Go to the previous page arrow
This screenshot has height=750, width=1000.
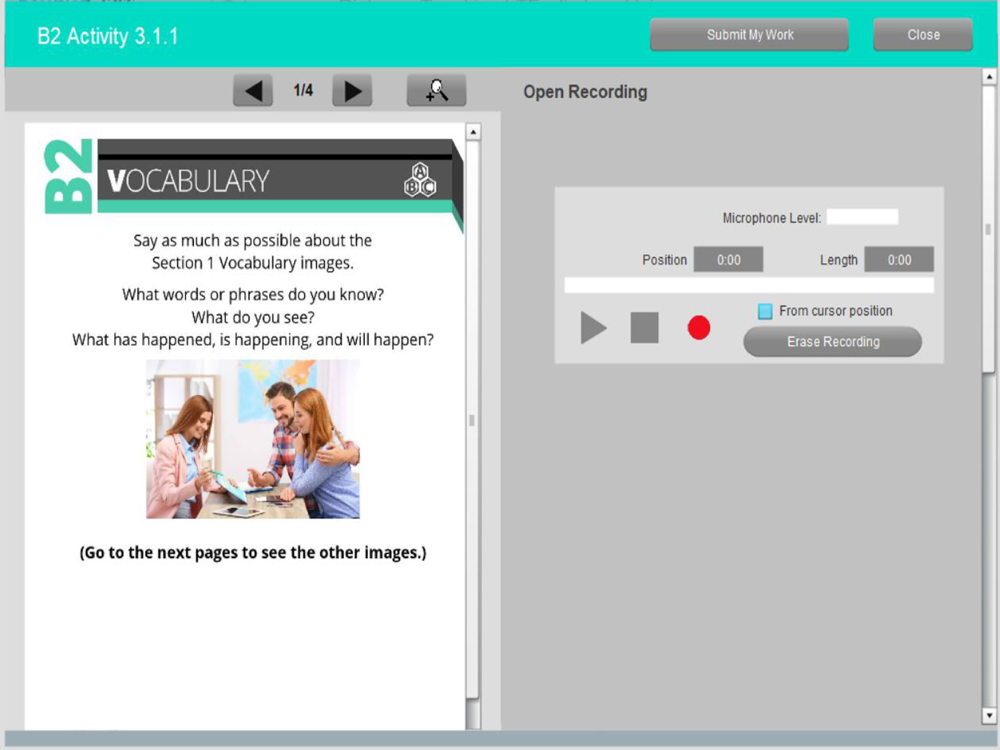pos(253,91)
